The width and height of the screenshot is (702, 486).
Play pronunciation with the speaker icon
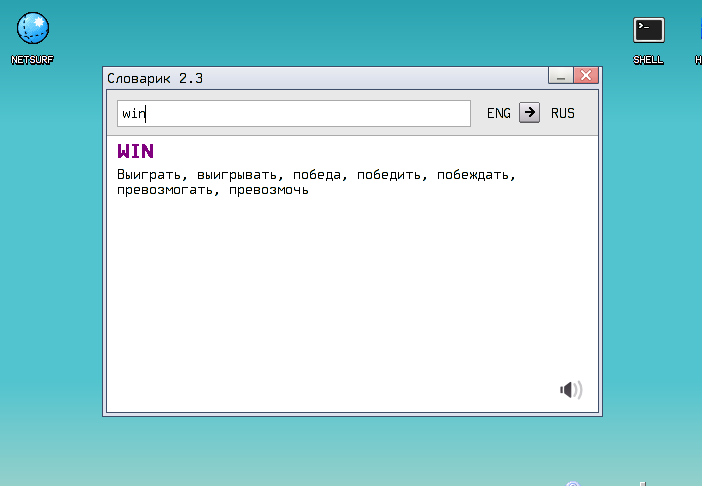[571, 390]
